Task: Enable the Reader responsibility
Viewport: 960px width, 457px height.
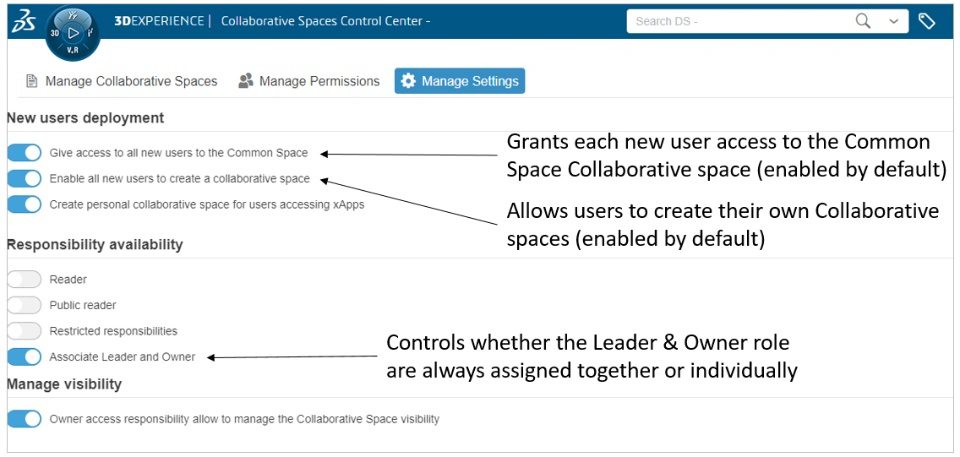Action: [24, 280]
